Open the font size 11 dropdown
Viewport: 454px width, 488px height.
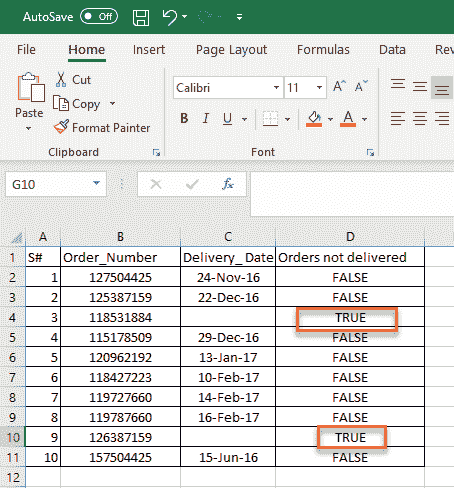[319, 88]
